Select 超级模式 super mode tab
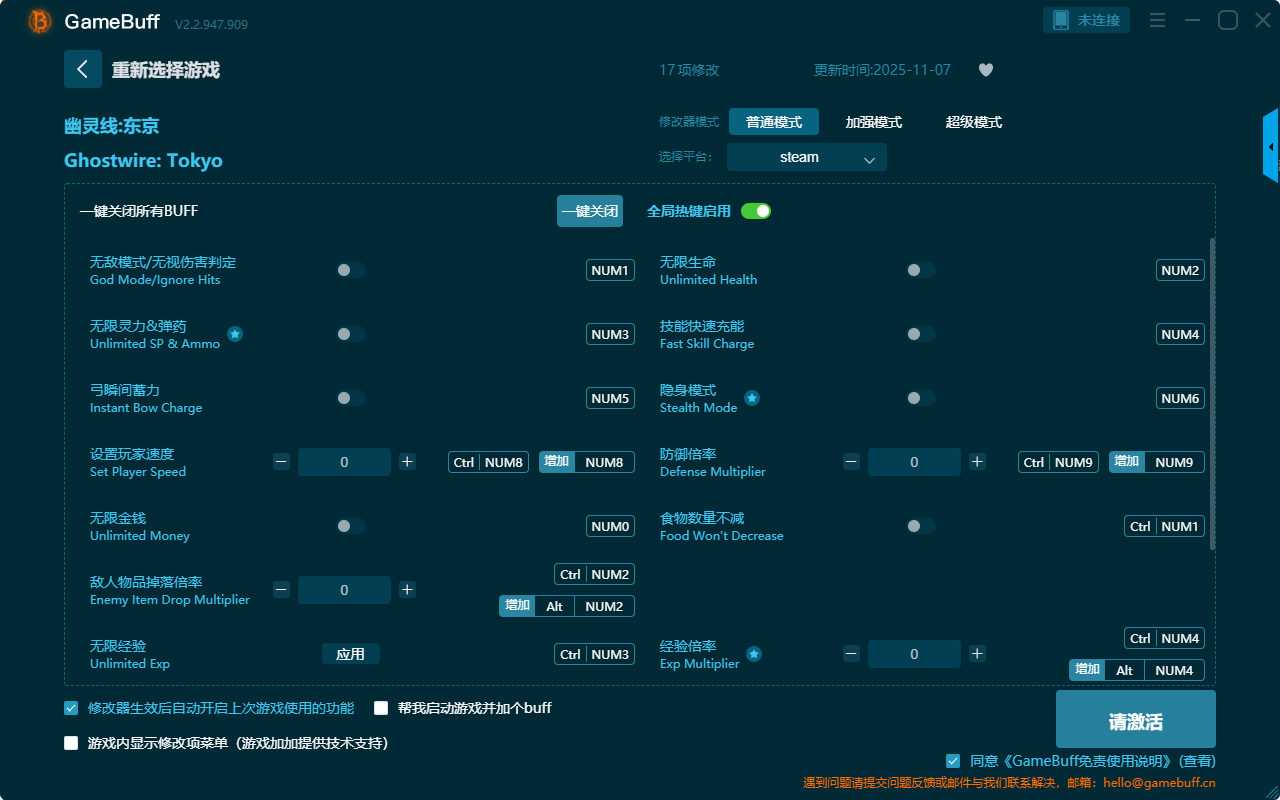The height and width of the screenshot is (800, 1280). (x=973, y=122)
